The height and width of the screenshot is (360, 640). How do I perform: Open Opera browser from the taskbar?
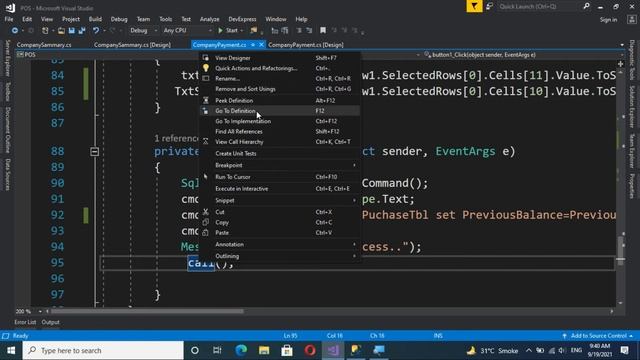[310, 350]
